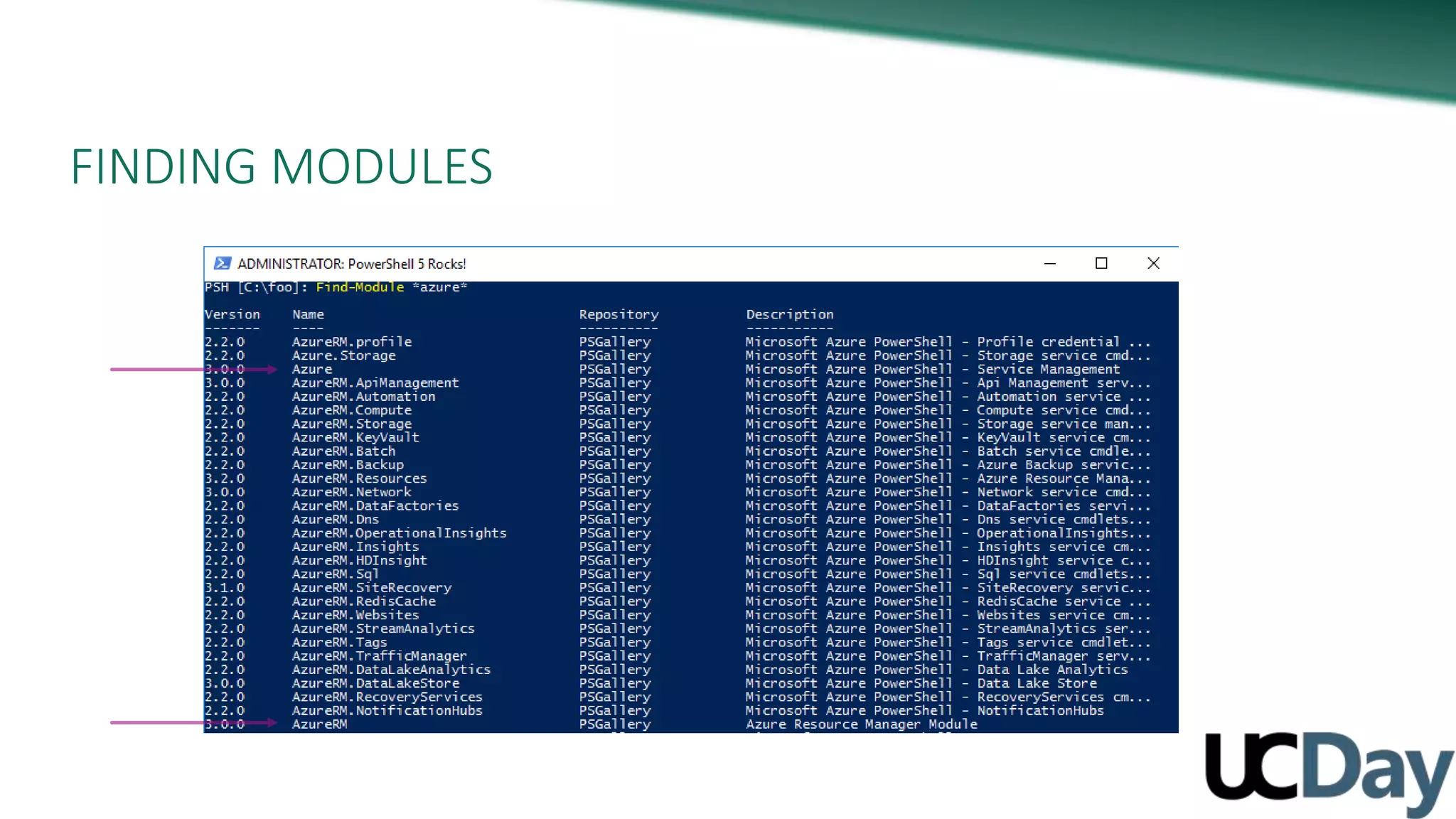Image resolution: width=1456 pixels, height=819 pixels.
Task: Click the Description column header
Action: pos(790,314)
